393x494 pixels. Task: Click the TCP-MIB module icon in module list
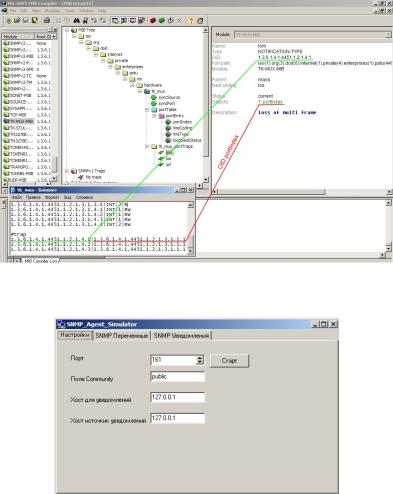click(x=6, y=115)
